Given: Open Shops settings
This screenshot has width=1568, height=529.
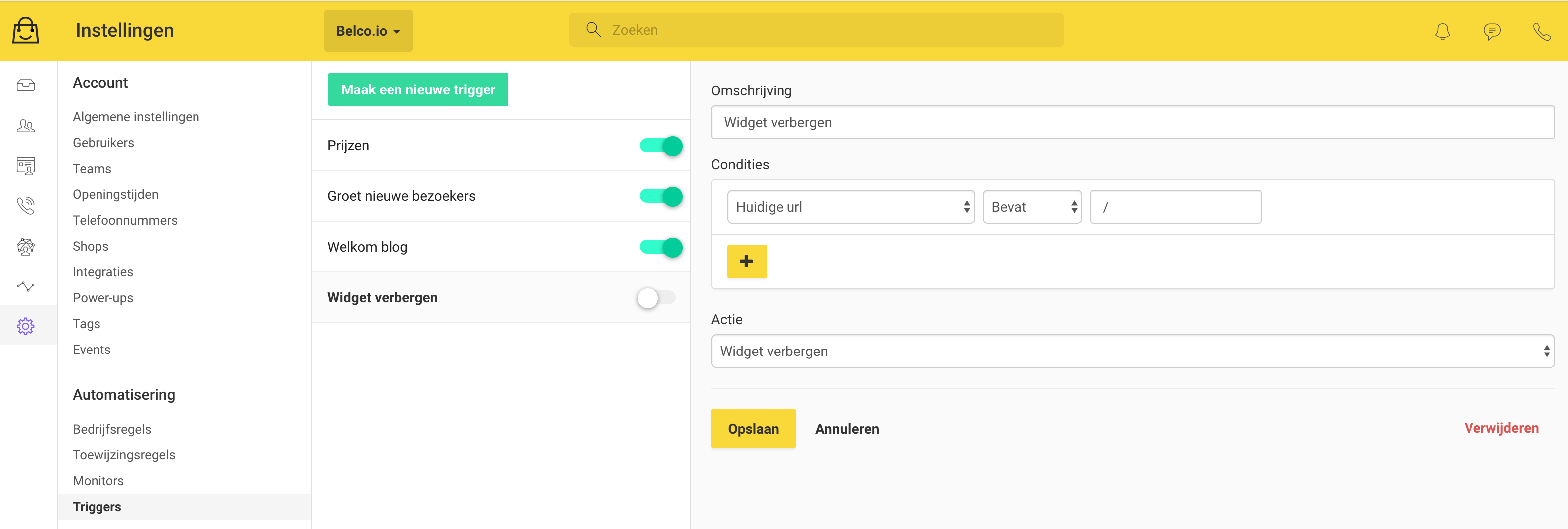Looking at the screenshot, I should pos(91,246).
